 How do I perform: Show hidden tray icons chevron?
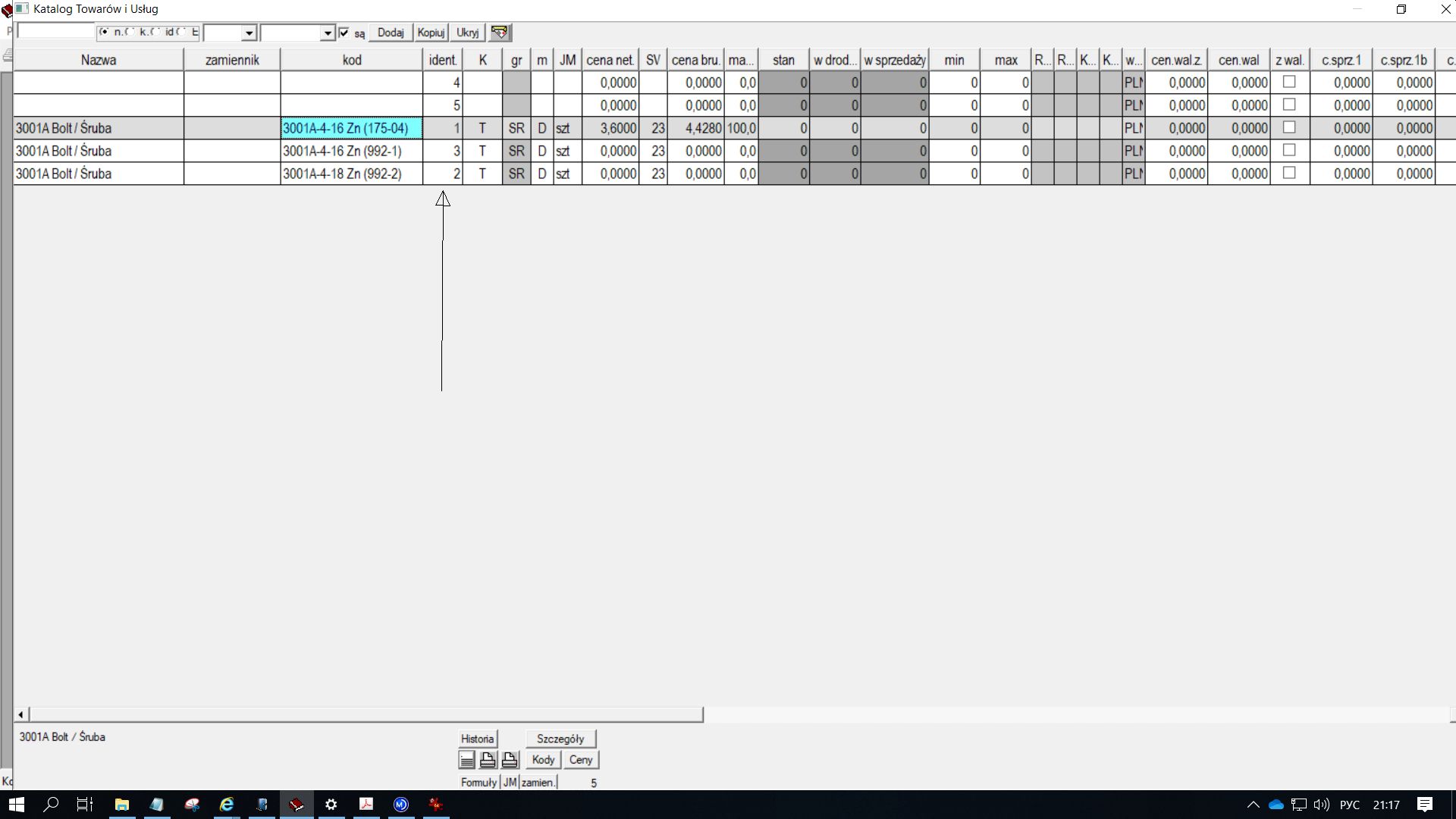click(1253, 805)
